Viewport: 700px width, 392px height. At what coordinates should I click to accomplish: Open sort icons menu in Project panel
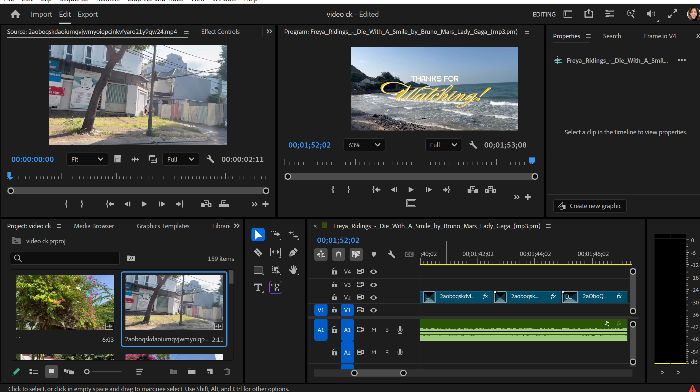click(x=139, y=371)
